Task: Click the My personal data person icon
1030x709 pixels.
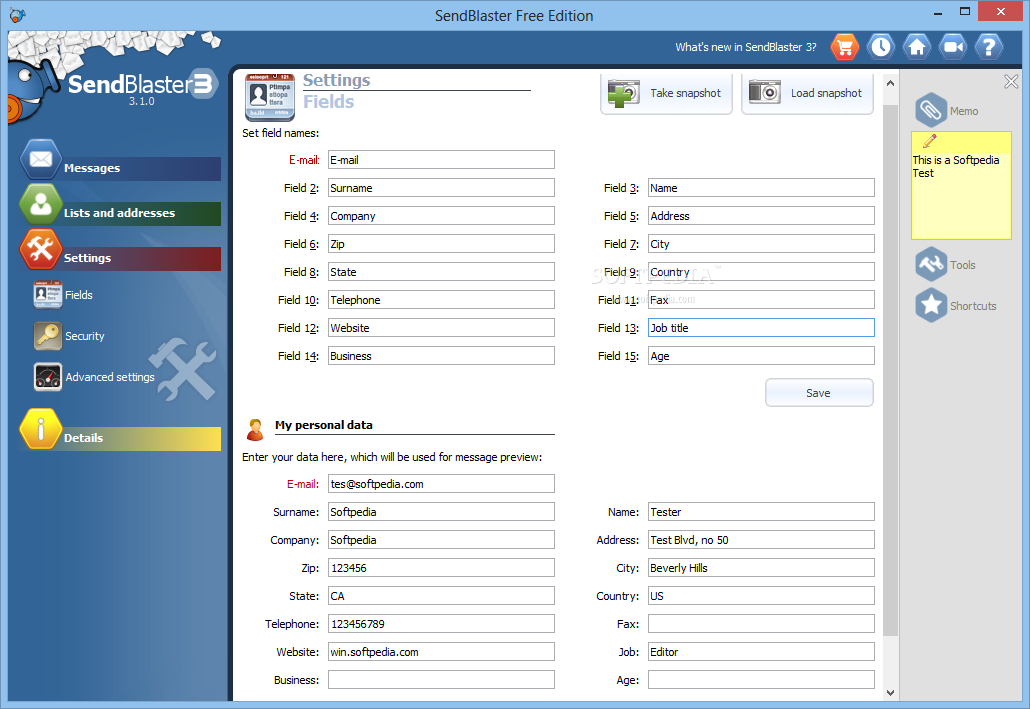Action: coord(255,430)
